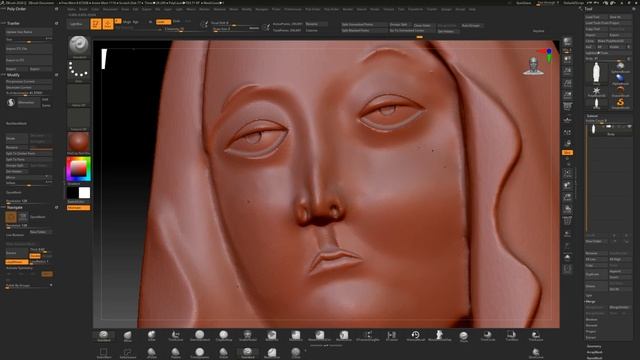Screen dimensions: 640x360
Task: Click the Zoom3D icon
Action: [x=567, y=197]
